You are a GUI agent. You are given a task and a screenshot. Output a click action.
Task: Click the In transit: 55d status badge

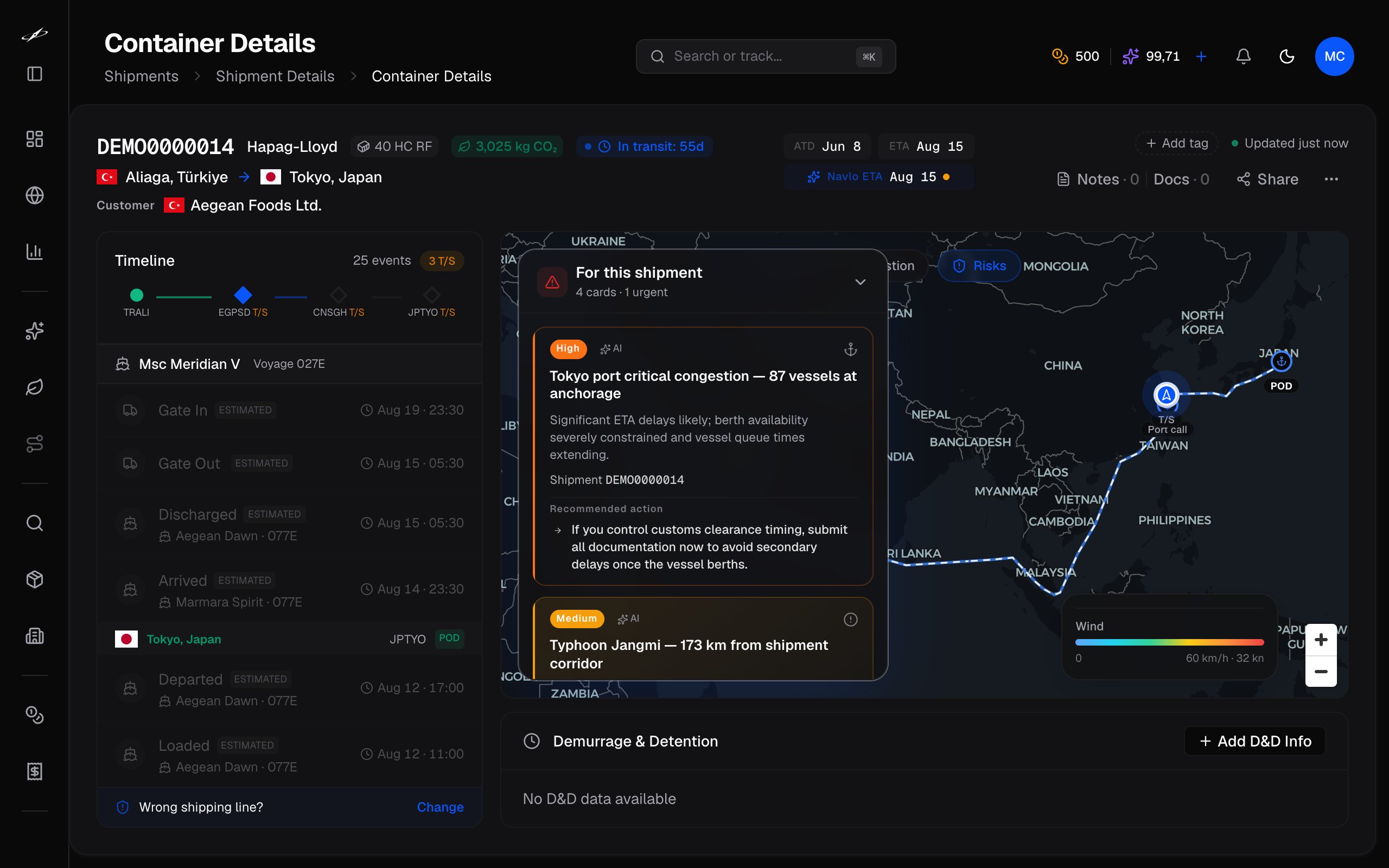click(645, 146)
